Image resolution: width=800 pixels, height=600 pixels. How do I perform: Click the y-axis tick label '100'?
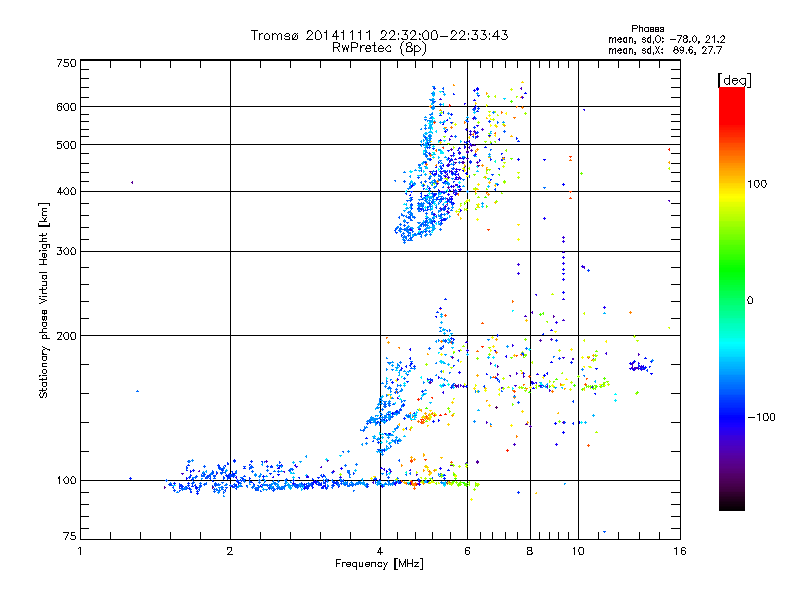(66, 481)
